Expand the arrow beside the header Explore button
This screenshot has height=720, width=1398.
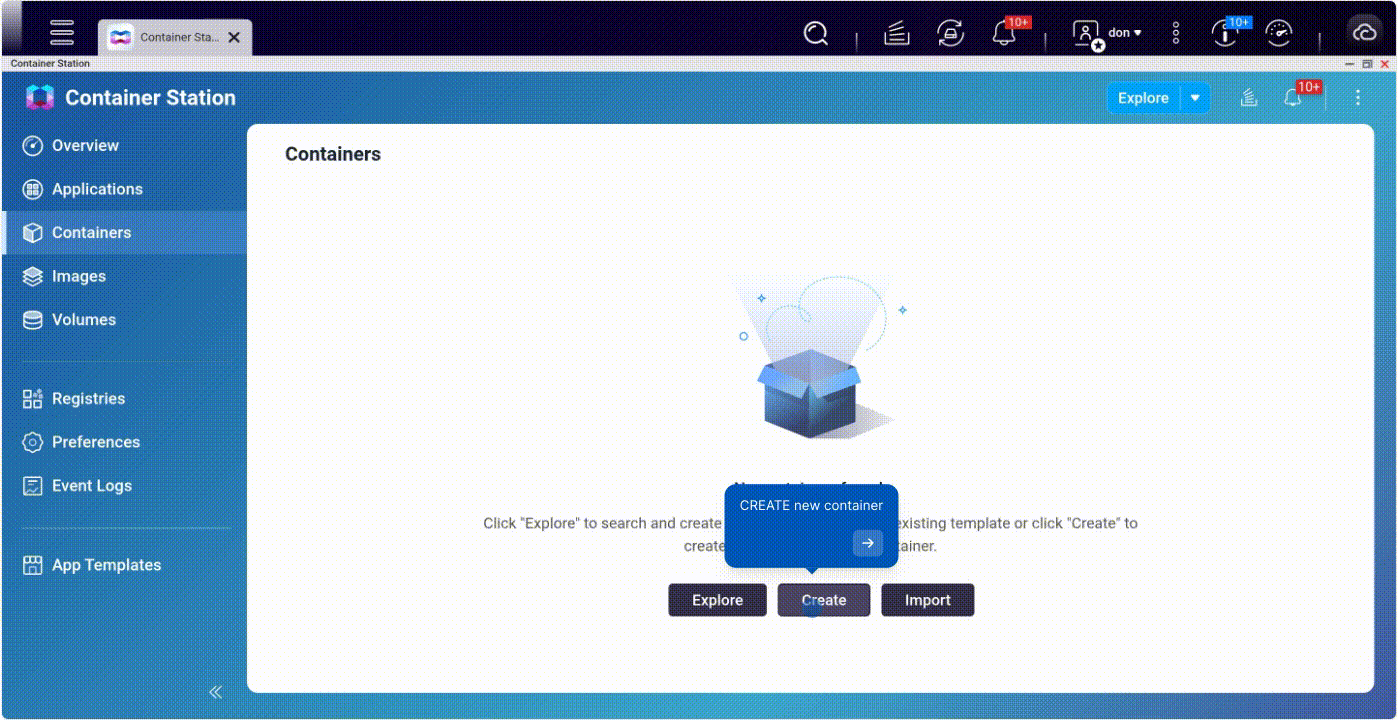point(1195,98)
